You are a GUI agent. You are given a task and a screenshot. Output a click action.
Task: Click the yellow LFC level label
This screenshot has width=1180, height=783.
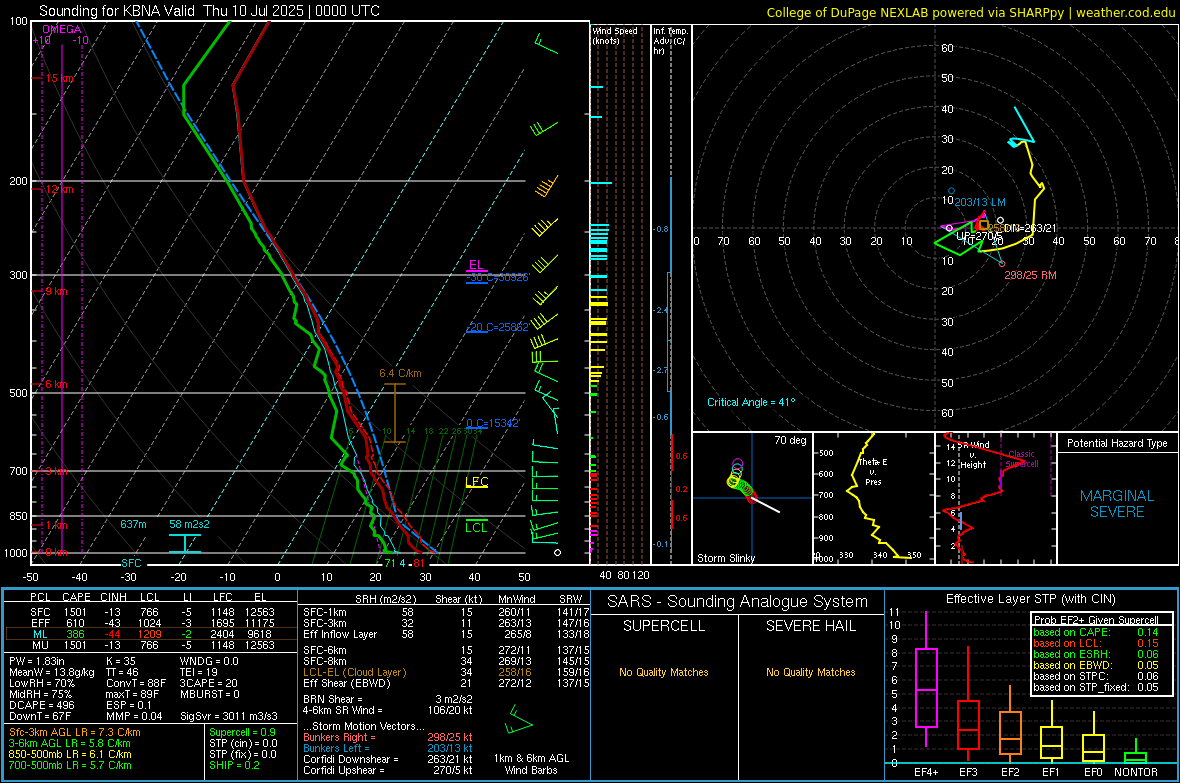pos(476,482)
